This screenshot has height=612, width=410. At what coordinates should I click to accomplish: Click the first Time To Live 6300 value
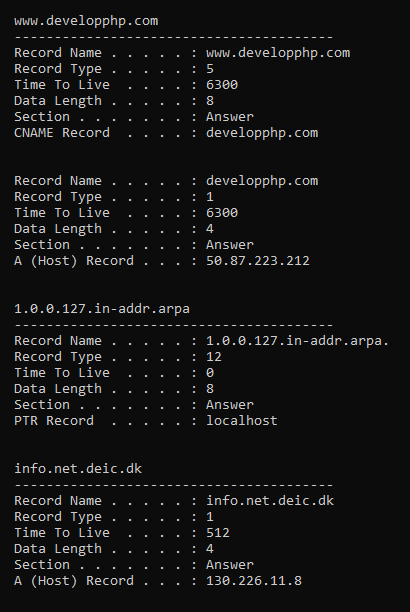pyautogui.click(x=222, y=85)
